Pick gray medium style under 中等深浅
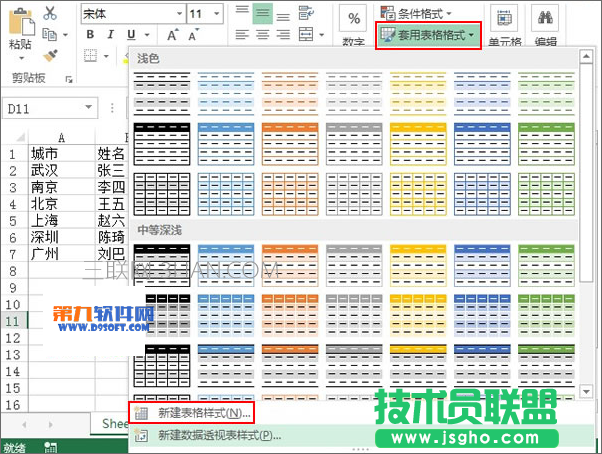The height and width of the screenshot is (454, 602). tap(354, 265)
